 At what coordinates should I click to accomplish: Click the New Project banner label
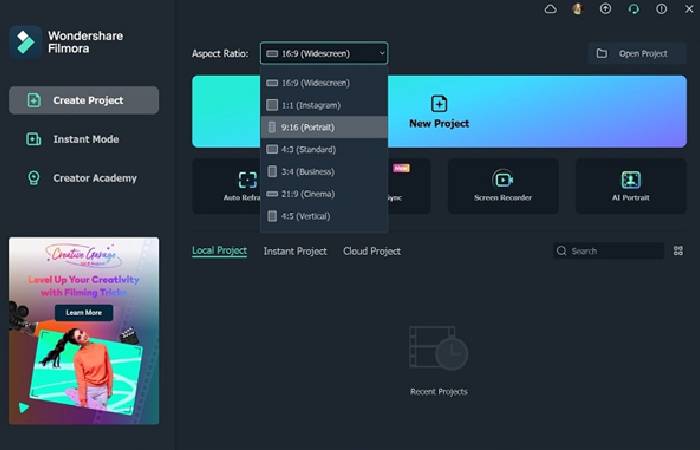439,124
